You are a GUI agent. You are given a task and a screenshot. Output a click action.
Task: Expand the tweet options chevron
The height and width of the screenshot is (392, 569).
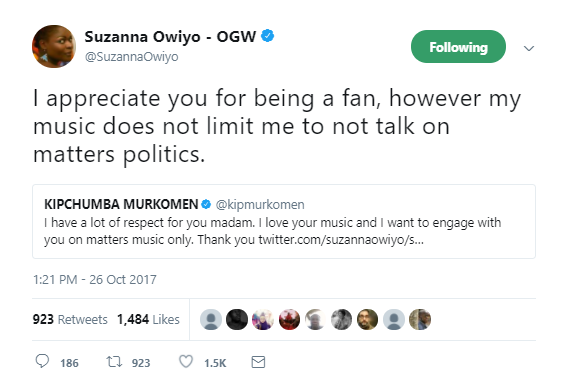(529, 48)
